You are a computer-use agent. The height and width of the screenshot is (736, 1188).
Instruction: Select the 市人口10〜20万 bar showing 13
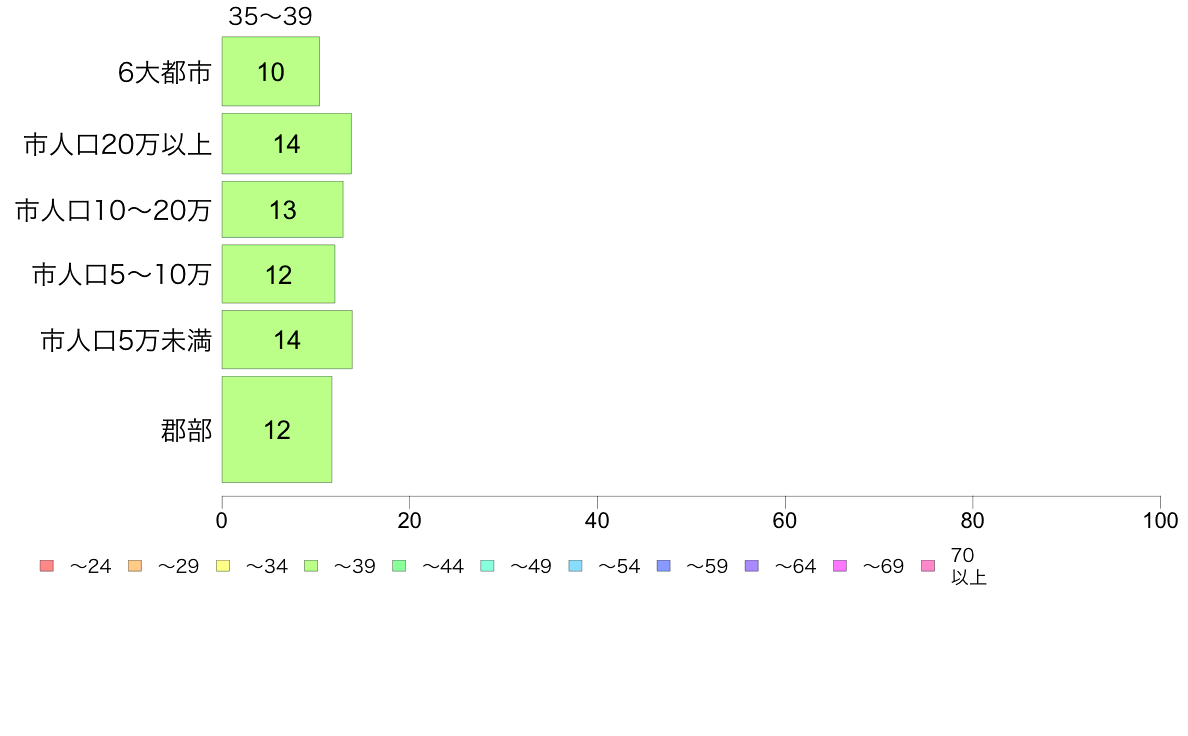point(283,209)
